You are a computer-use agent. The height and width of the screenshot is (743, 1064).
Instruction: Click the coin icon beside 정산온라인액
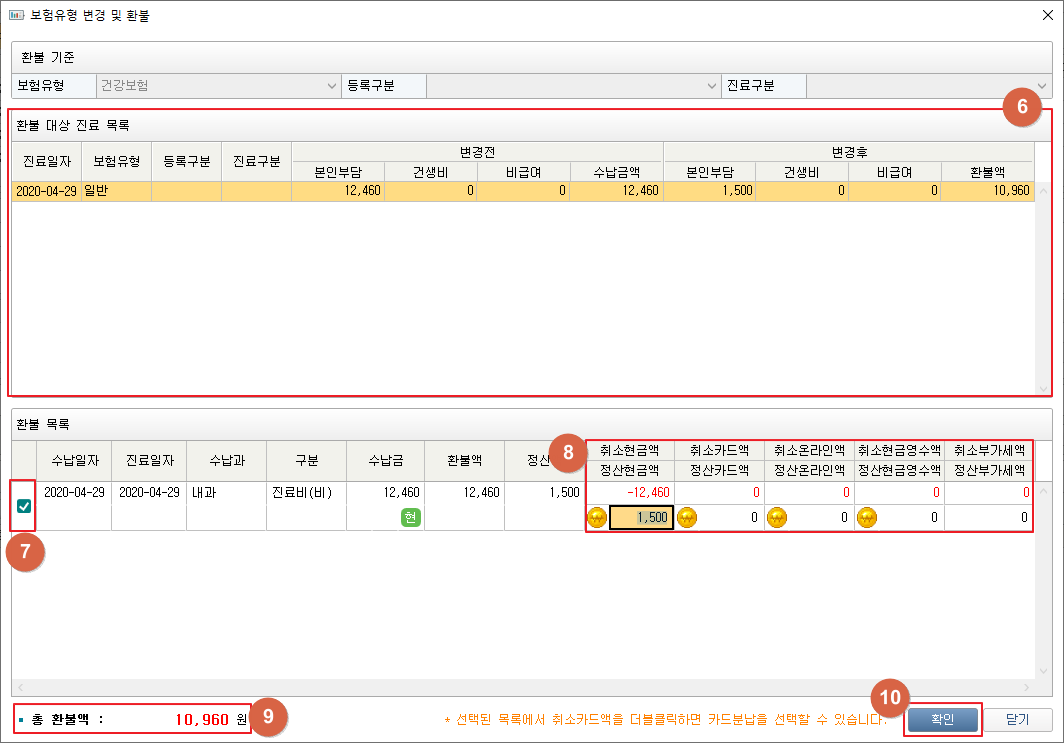point(776,518)
